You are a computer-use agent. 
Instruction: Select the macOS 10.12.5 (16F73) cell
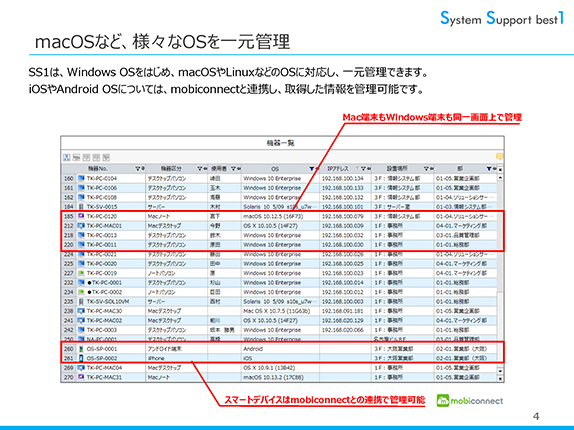pos(280,216)
